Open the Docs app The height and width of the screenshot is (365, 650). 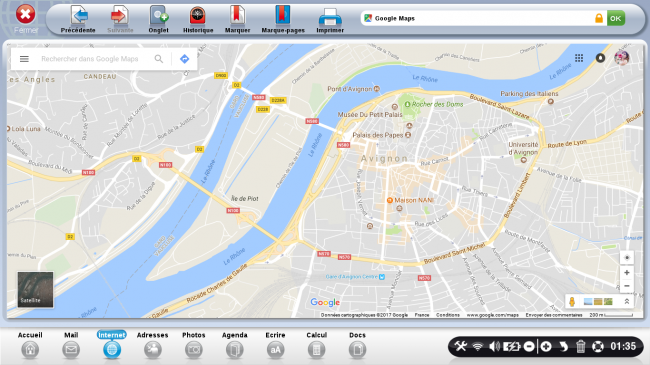[x=357, y=345]
